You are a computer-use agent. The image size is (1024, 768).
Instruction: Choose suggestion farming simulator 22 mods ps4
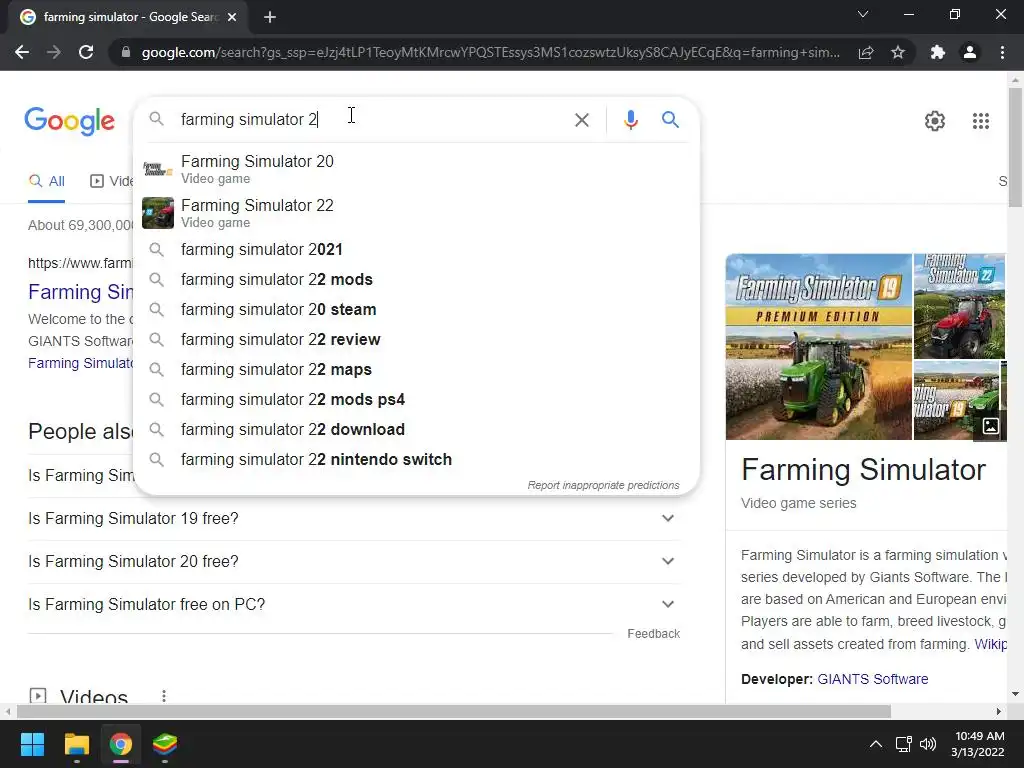coord(416,400)
